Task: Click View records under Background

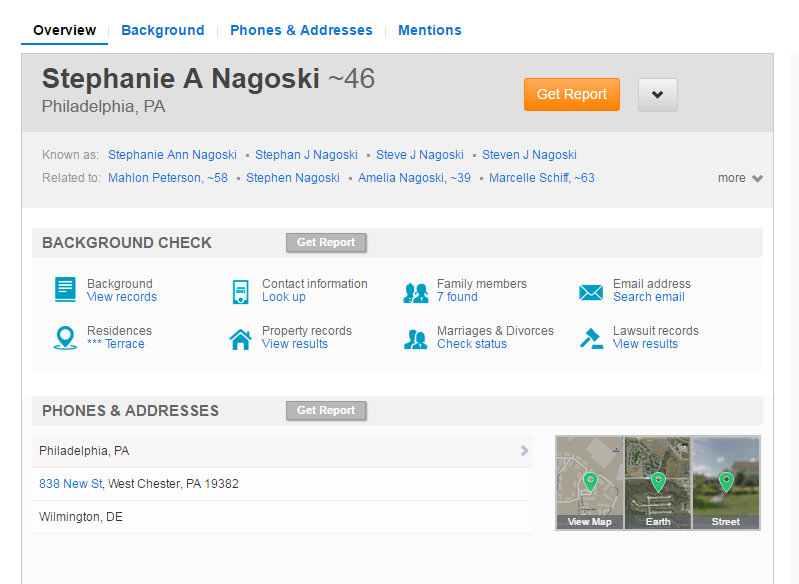Action: coord(122,297)
